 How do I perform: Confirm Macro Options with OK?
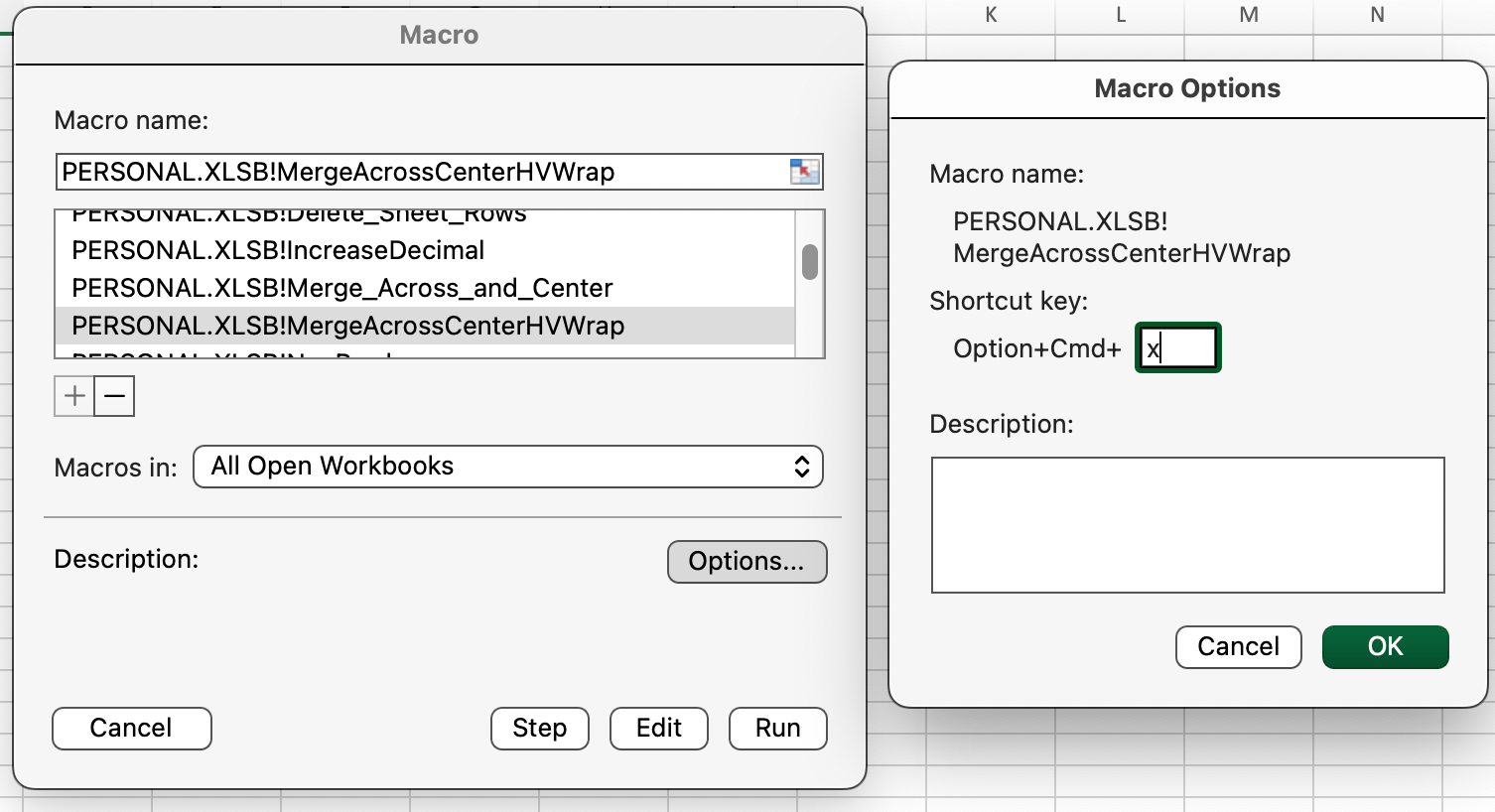coord(1386,647)
